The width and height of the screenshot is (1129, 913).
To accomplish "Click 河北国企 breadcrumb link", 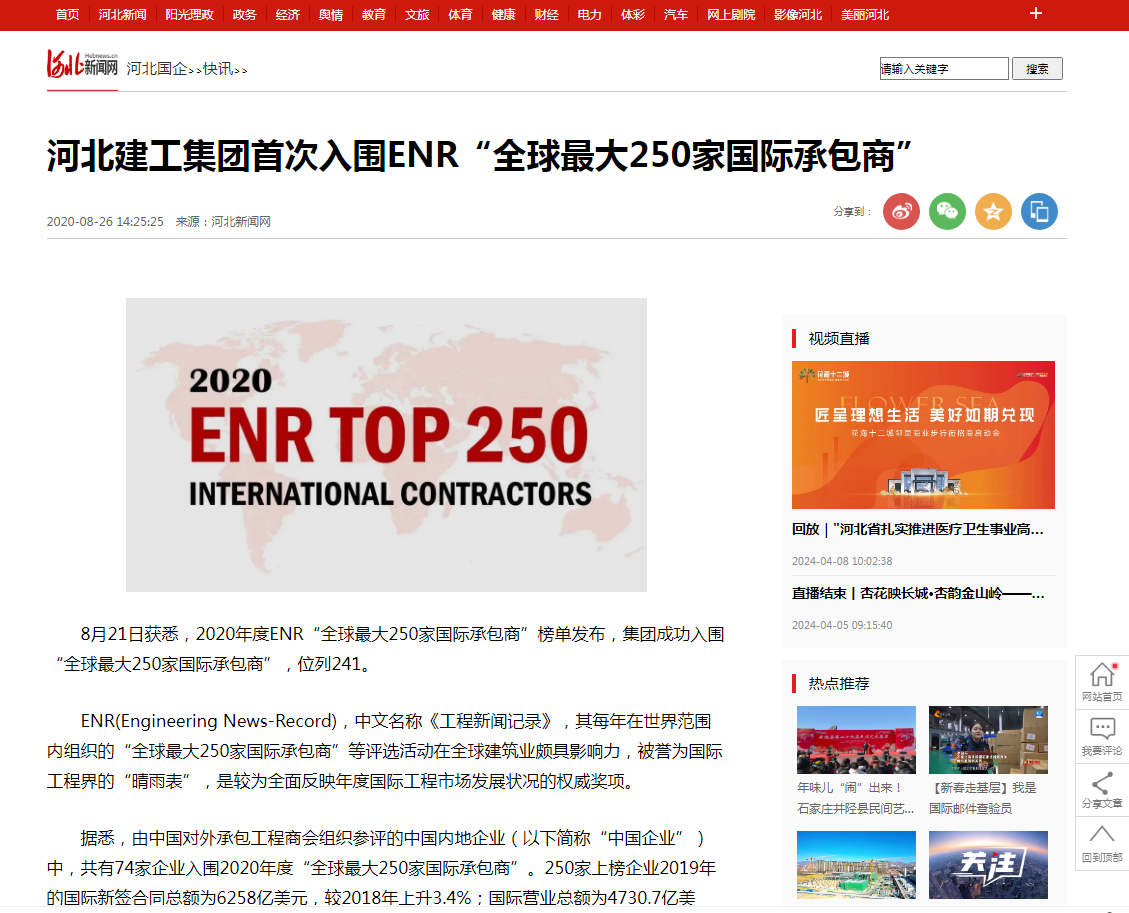I will coord(158,68).
